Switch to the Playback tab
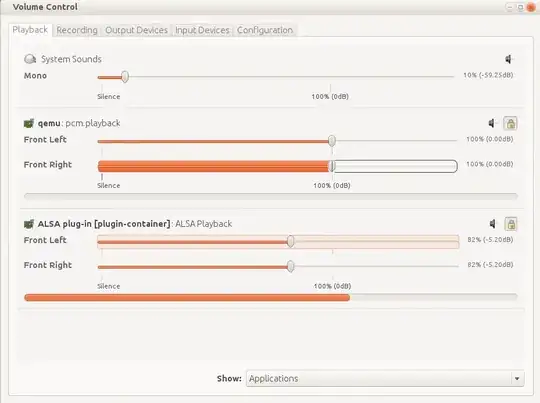 coord(30,30)
